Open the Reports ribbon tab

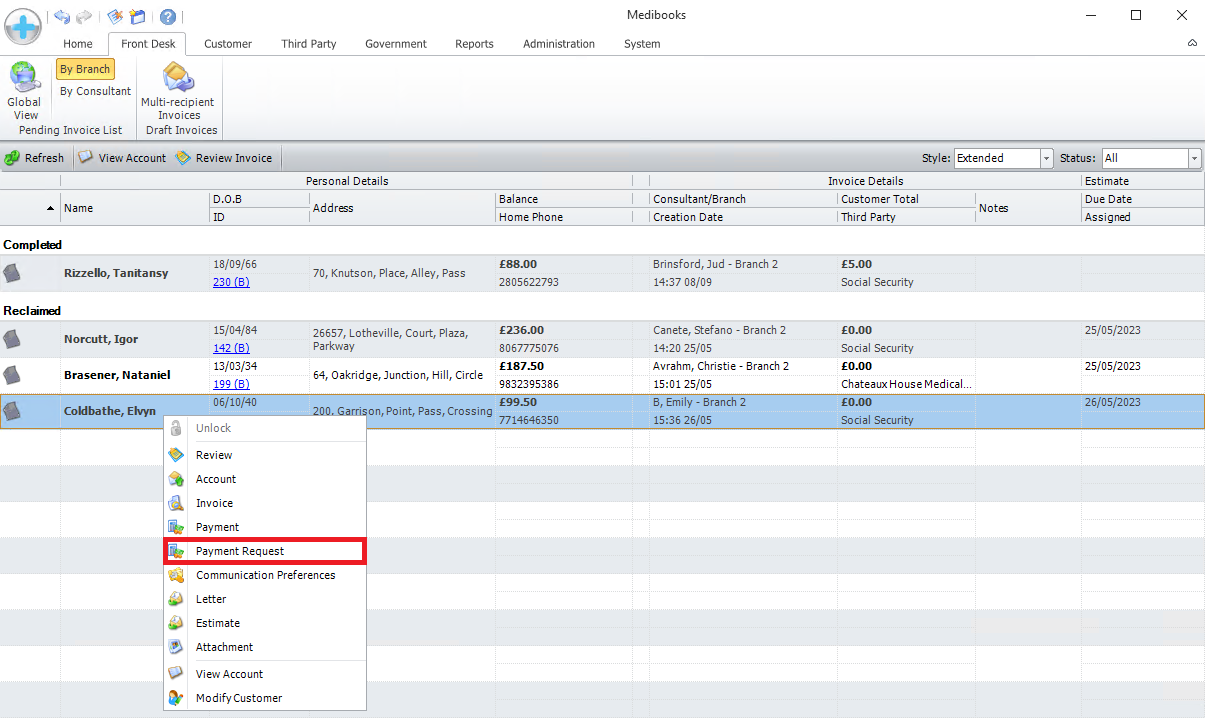pos(474,44)
